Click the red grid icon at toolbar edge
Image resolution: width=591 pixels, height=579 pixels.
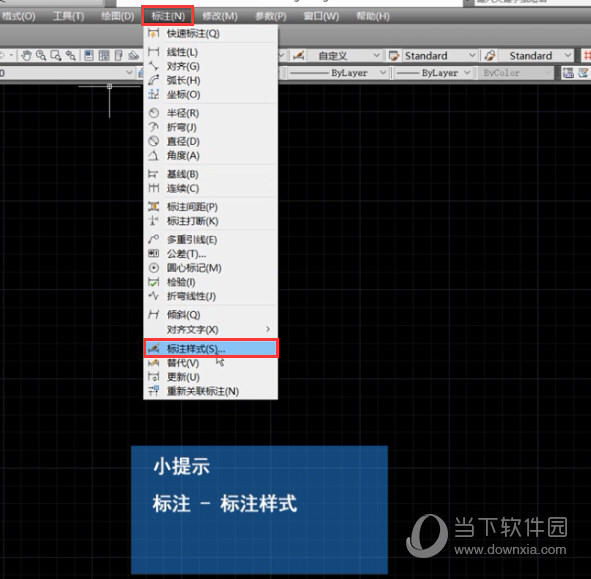coord(586,56)
